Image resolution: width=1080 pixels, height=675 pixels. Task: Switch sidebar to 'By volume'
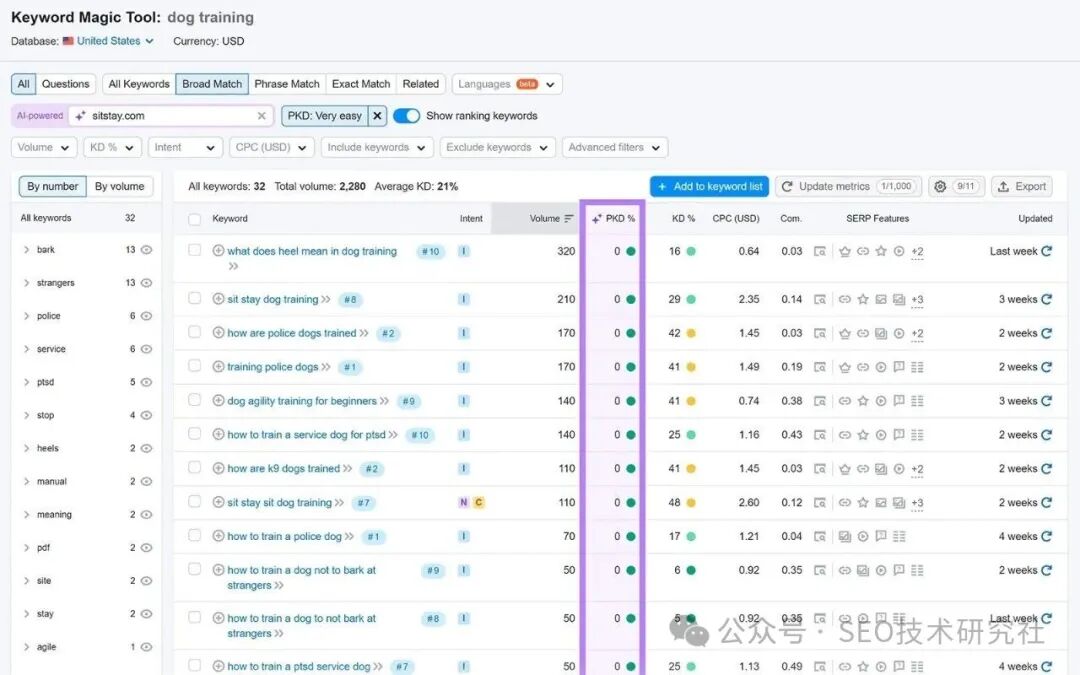tap(120, 187)
